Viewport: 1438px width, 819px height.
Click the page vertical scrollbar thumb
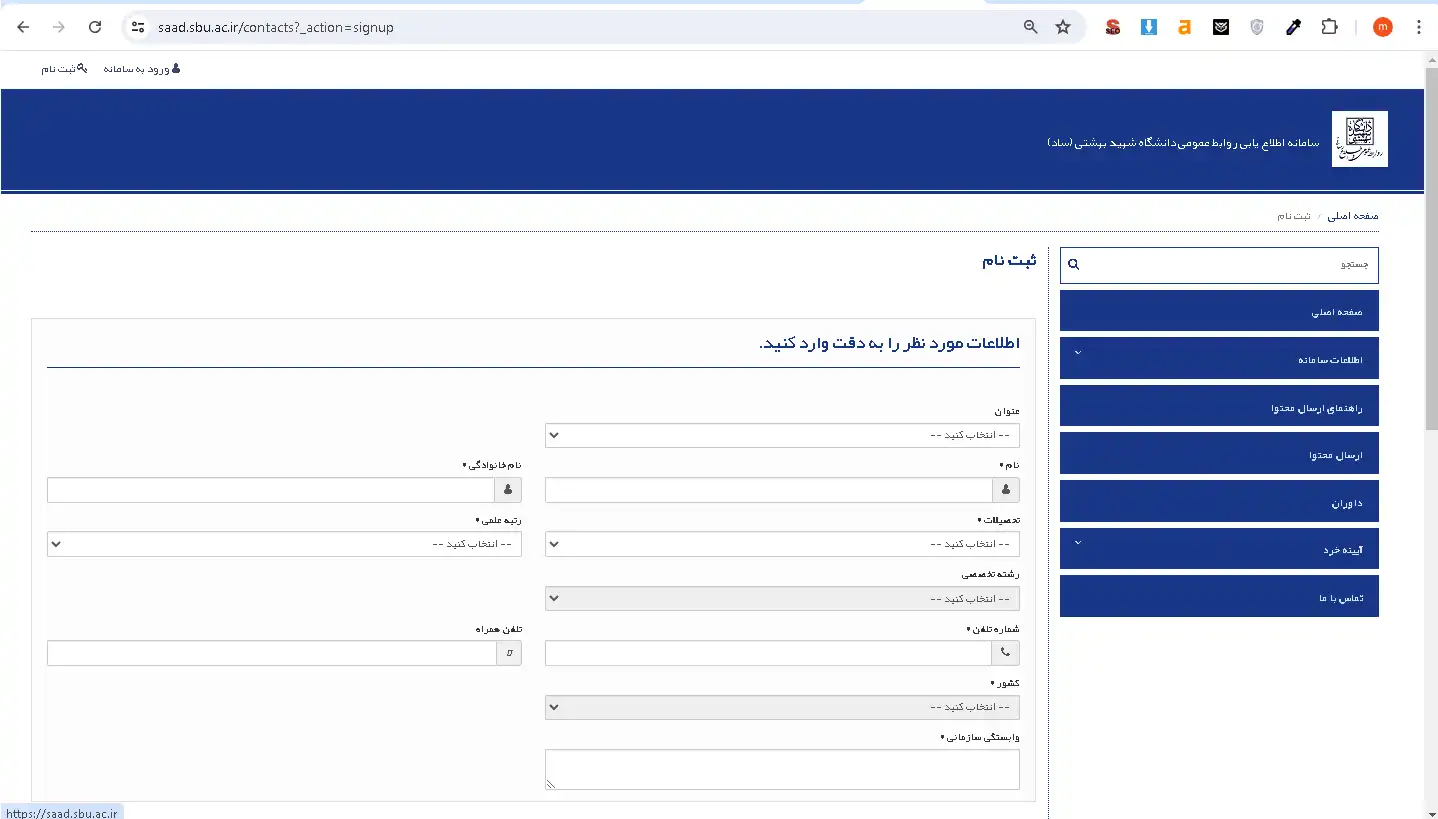(x=1431, y=250)
